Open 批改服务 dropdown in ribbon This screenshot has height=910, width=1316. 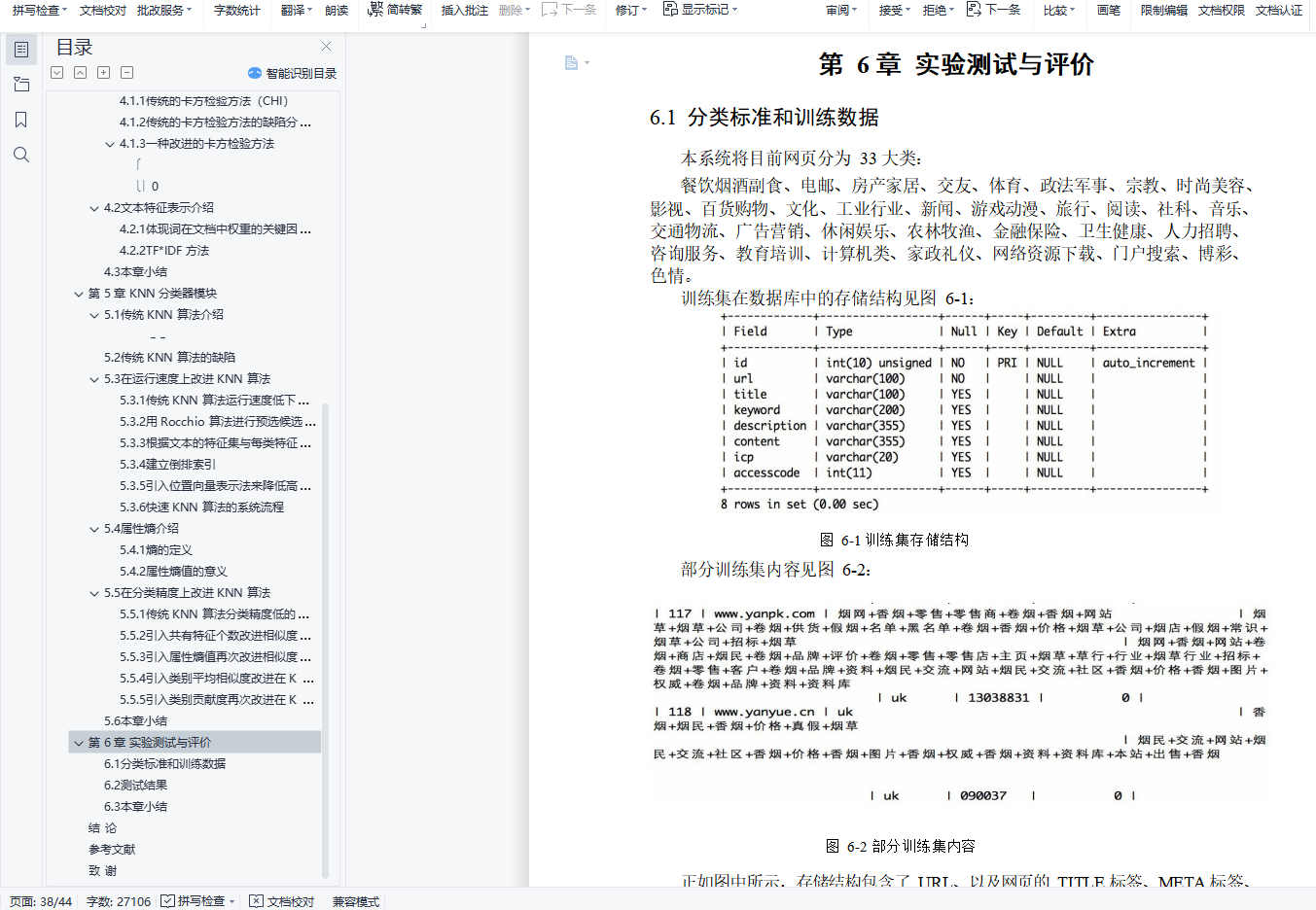tap(164, 10)
